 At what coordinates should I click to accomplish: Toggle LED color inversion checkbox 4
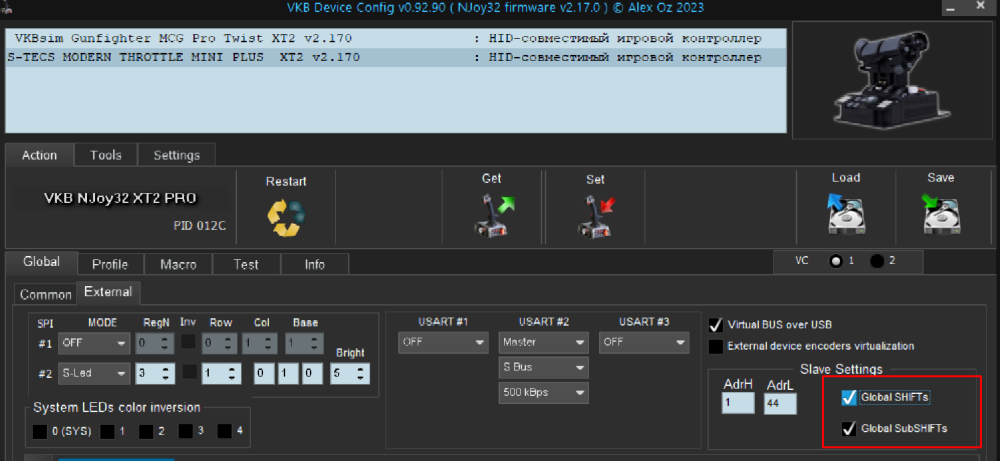click(x=224, y=432)
